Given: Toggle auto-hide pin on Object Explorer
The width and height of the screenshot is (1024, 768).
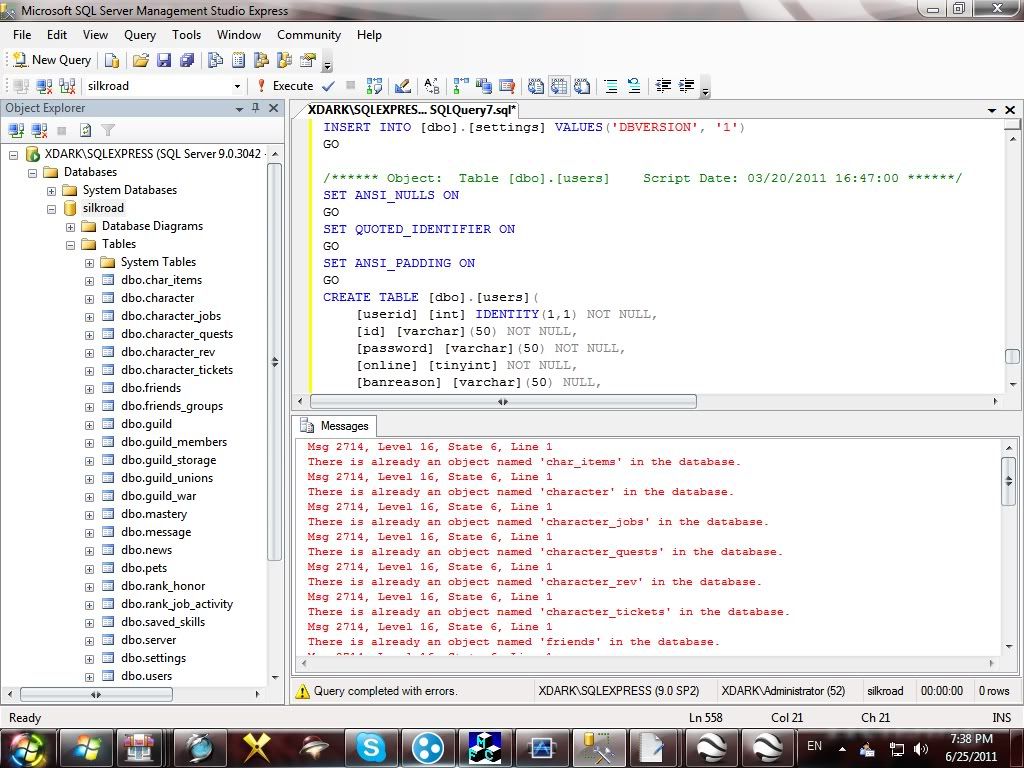Looking at the screenshot, I should pos(256,108).
